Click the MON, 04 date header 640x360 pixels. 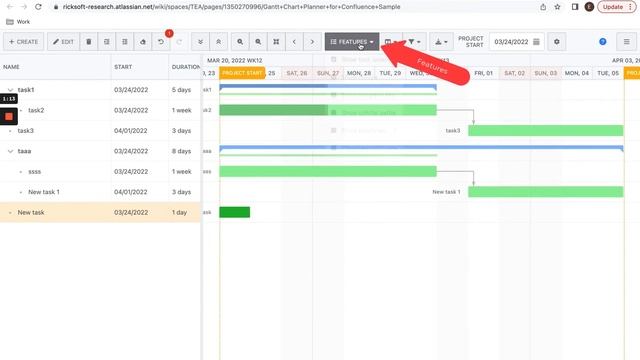[x=577, y=73]
